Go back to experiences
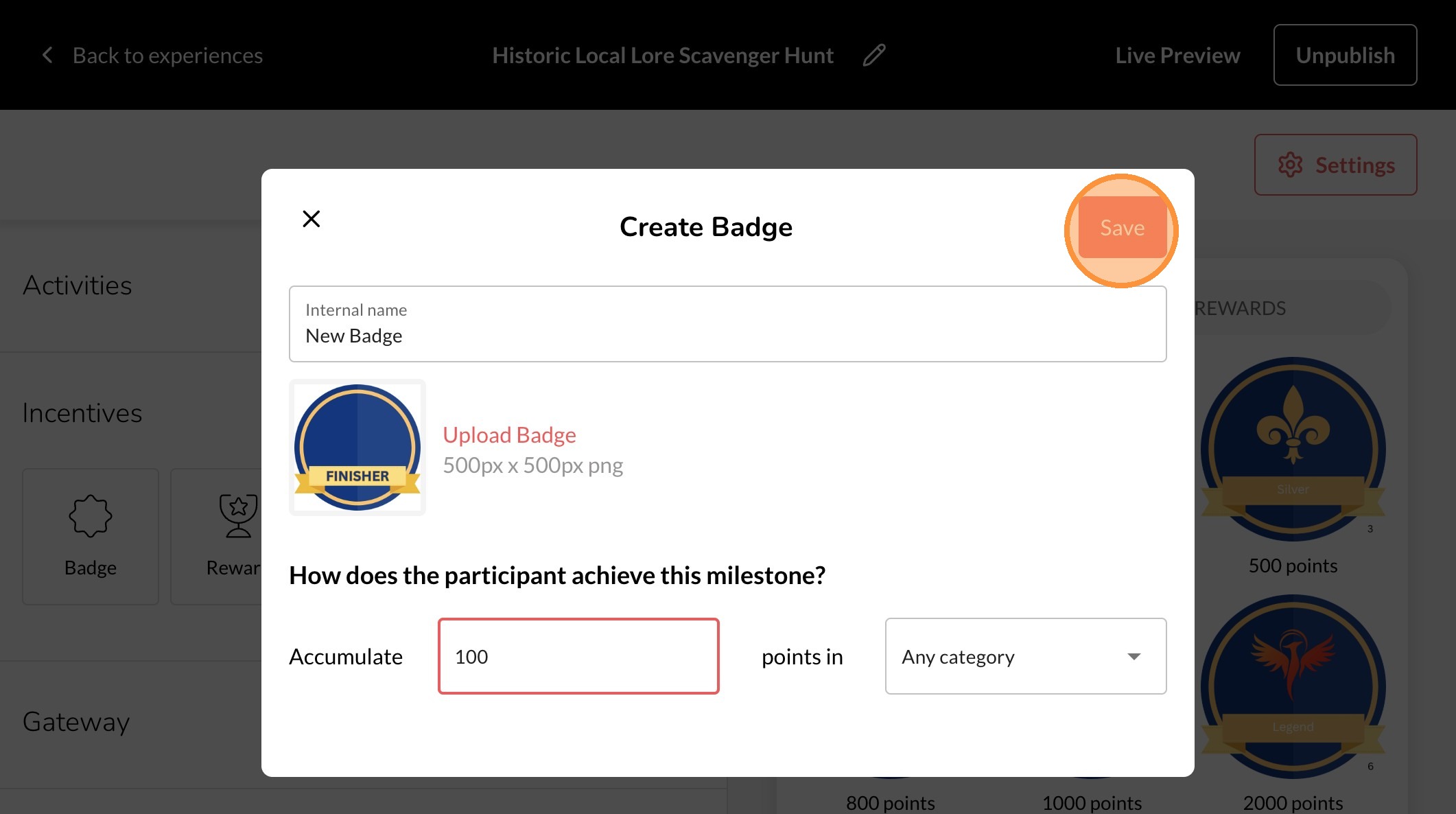The height and width of the screenshot is (814, 1456). 167,55
